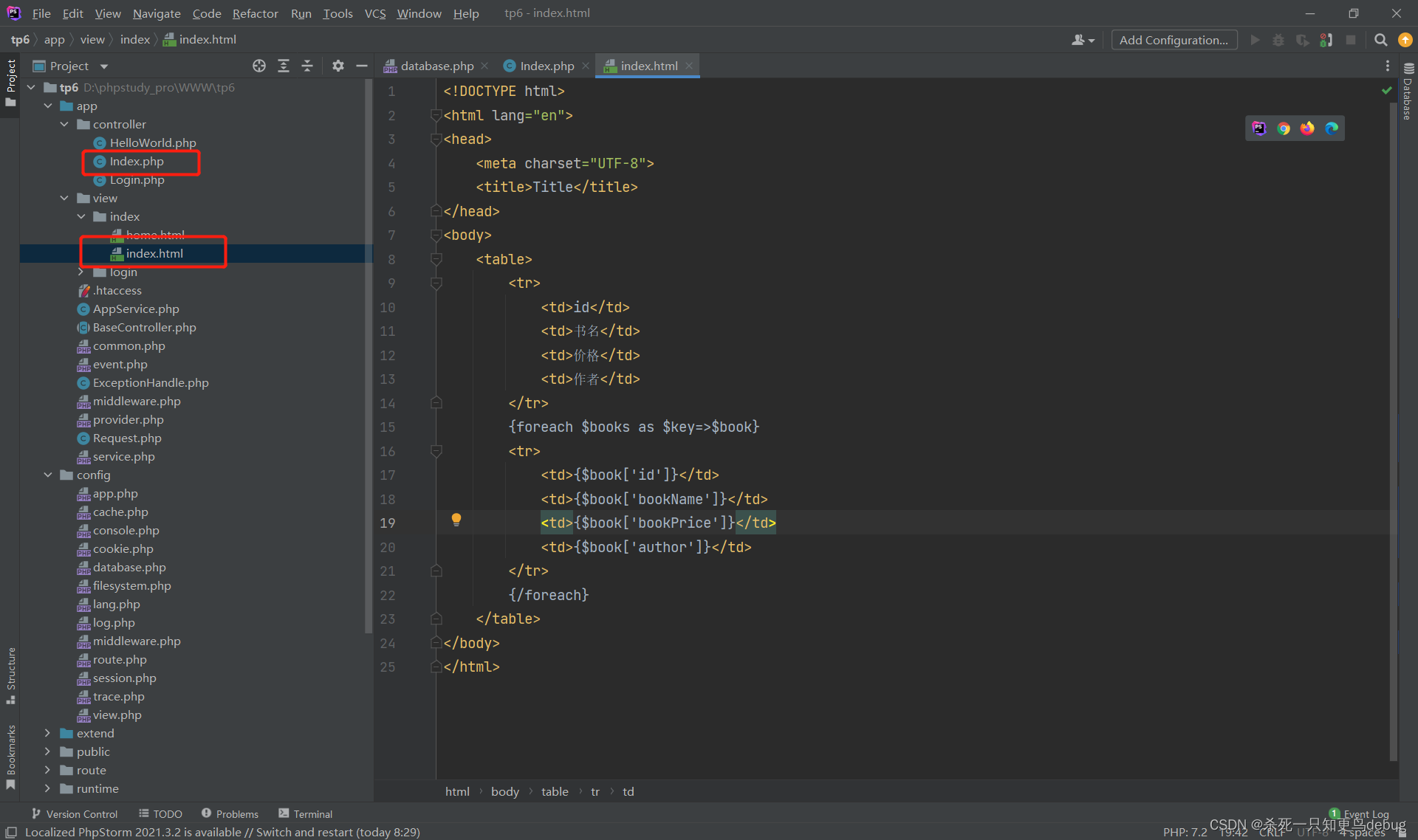The width and height of the screenshot is (1418, 840).
Task: Expand the extend folder
Action: pos(47,733)
